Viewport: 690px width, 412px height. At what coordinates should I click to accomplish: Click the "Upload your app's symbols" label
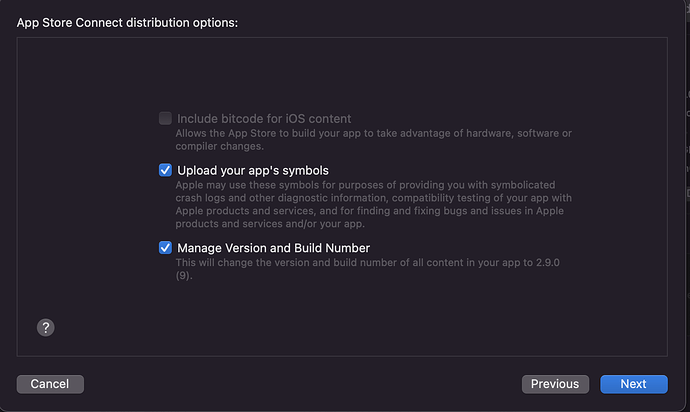[x=252, y=170]
